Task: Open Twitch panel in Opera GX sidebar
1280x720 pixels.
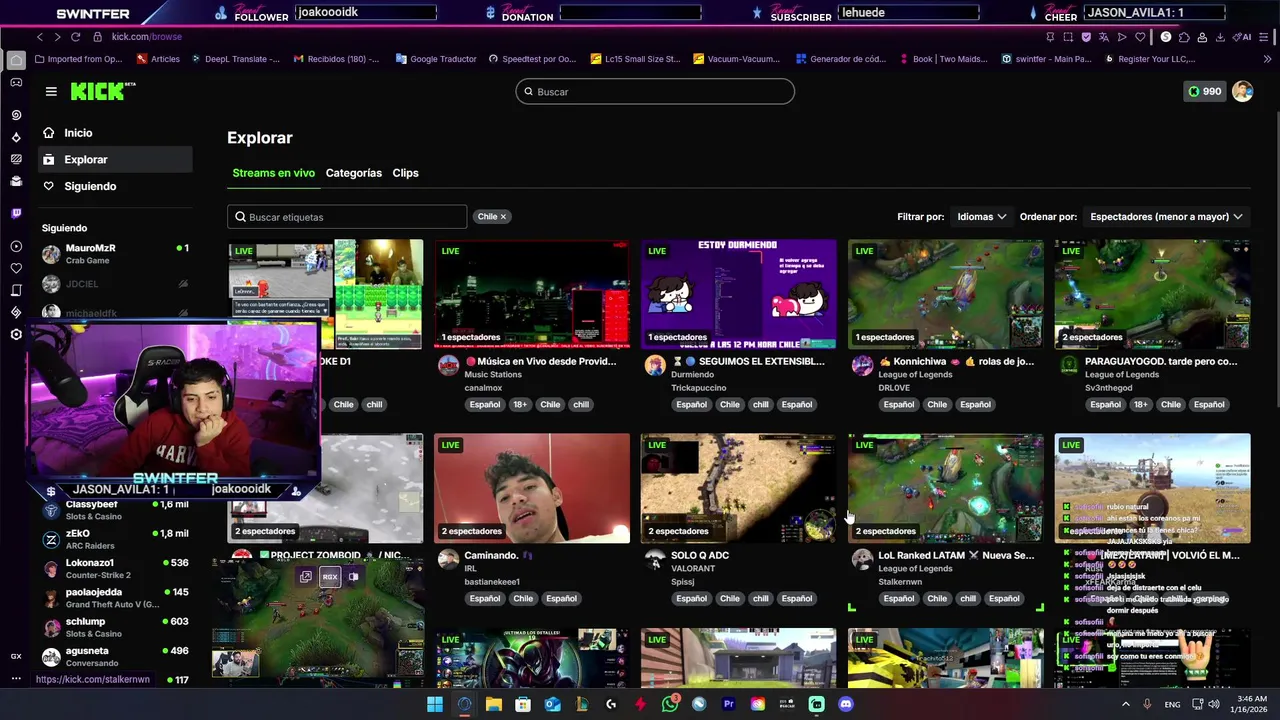Action: pos(16,213)
